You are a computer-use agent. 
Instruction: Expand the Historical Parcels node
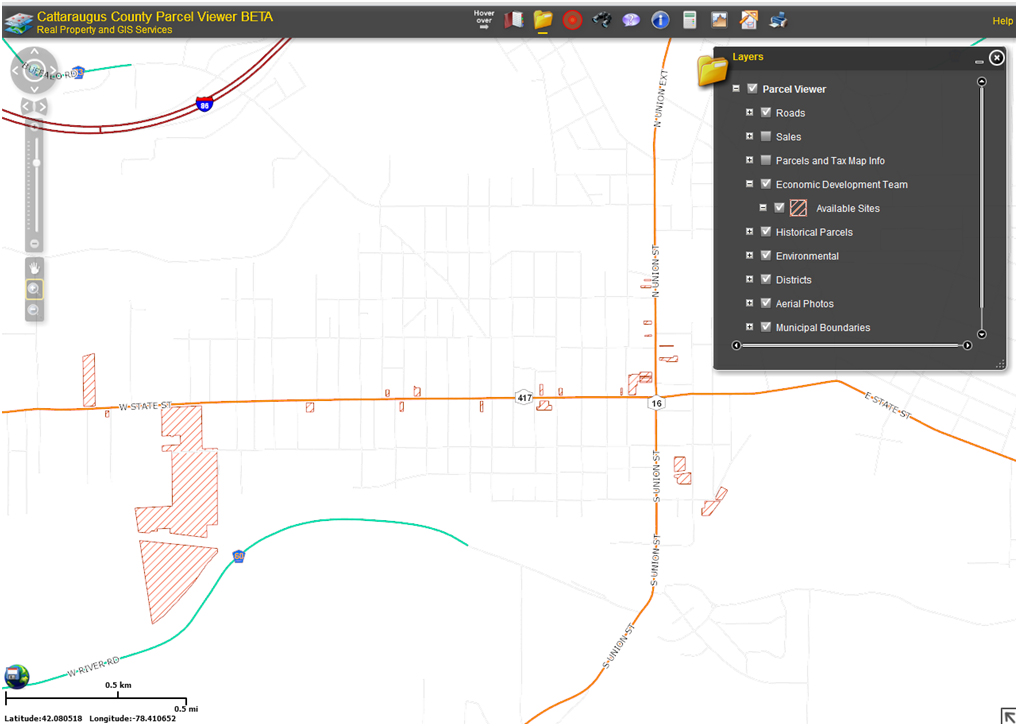point(750,232)
